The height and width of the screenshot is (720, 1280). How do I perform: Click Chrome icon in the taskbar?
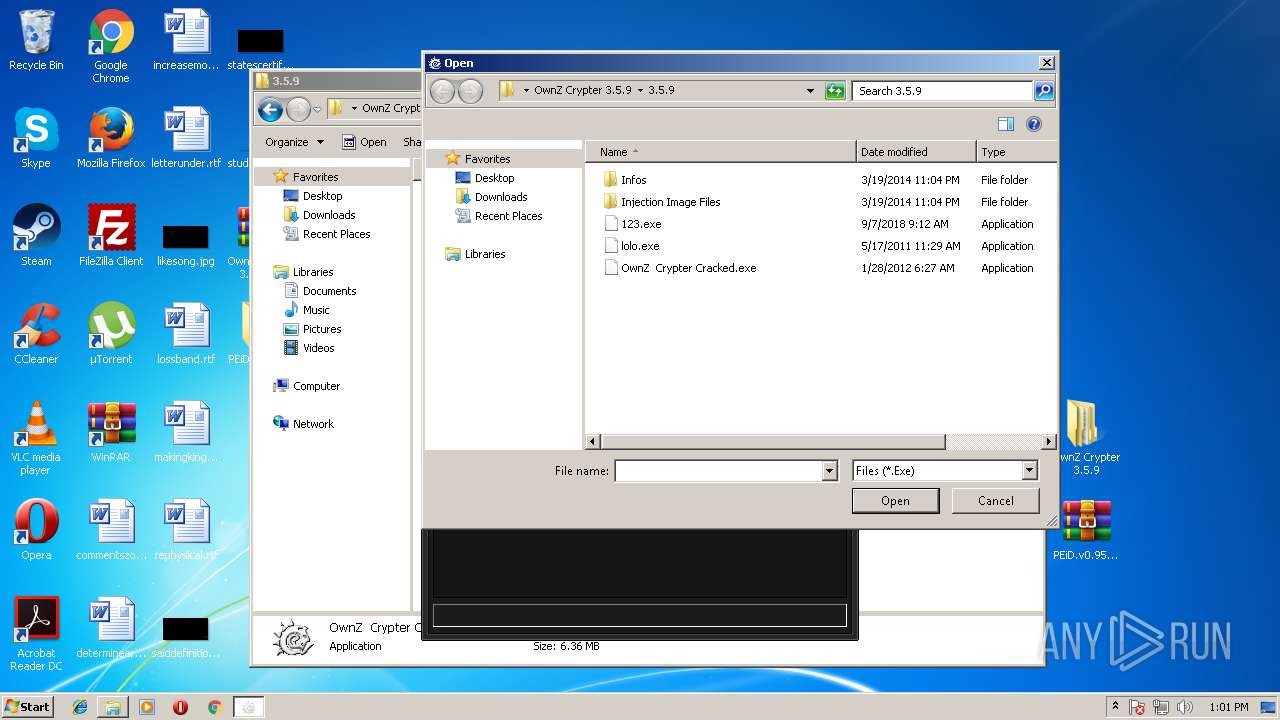214,707
